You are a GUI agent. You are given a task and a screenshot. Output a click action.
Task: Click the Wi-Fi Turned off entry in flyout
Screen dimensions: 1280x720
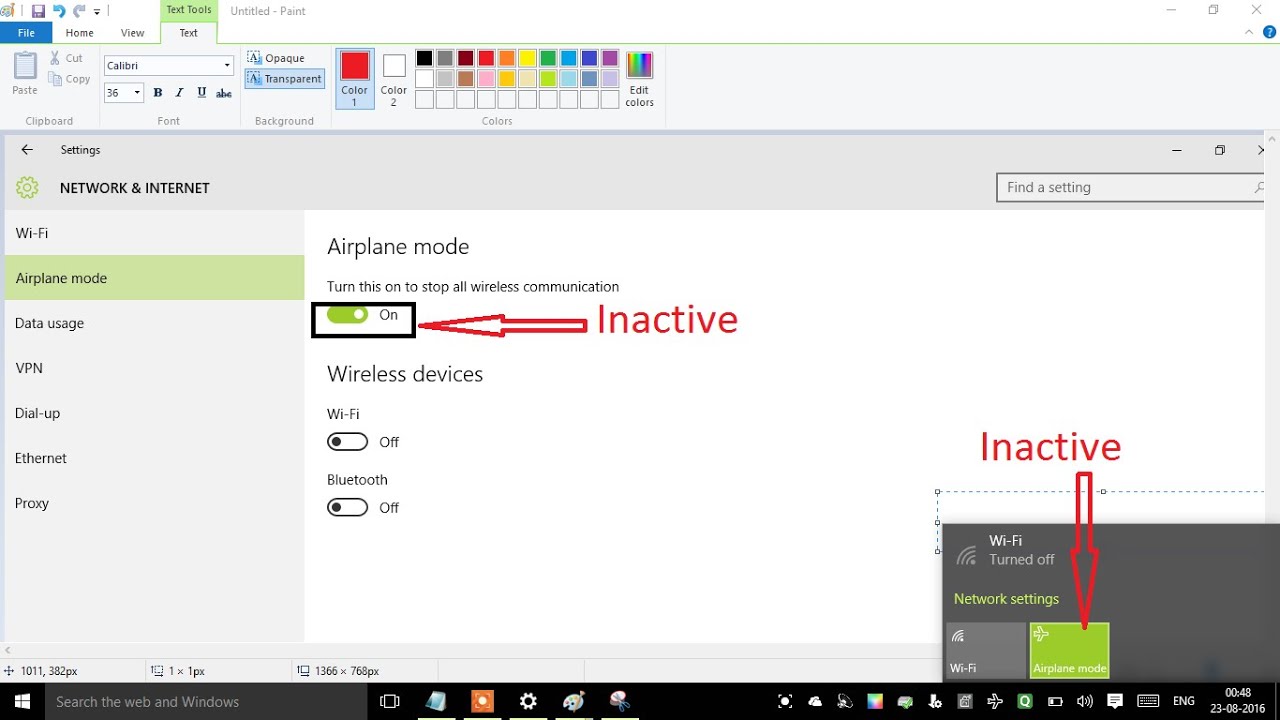(1110, 550)
